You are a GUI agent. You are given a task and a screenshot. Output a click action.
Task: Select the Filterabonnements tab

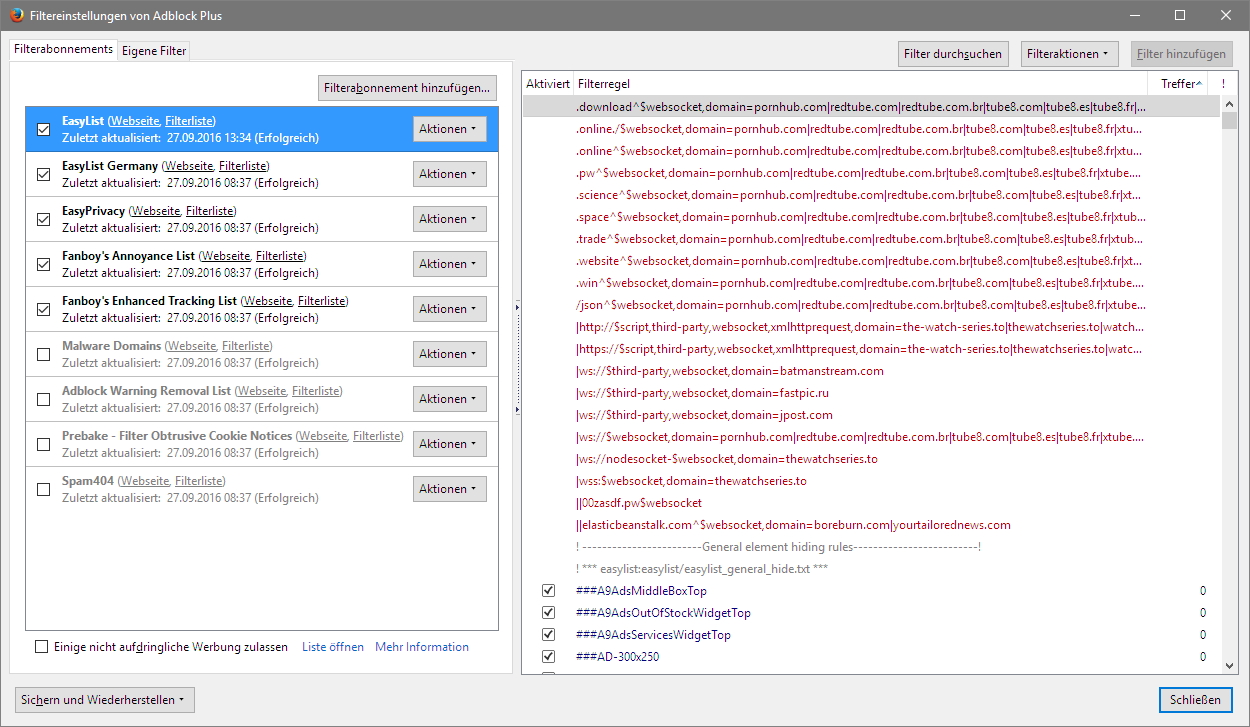pyautogui.click(x=63, y=49)
